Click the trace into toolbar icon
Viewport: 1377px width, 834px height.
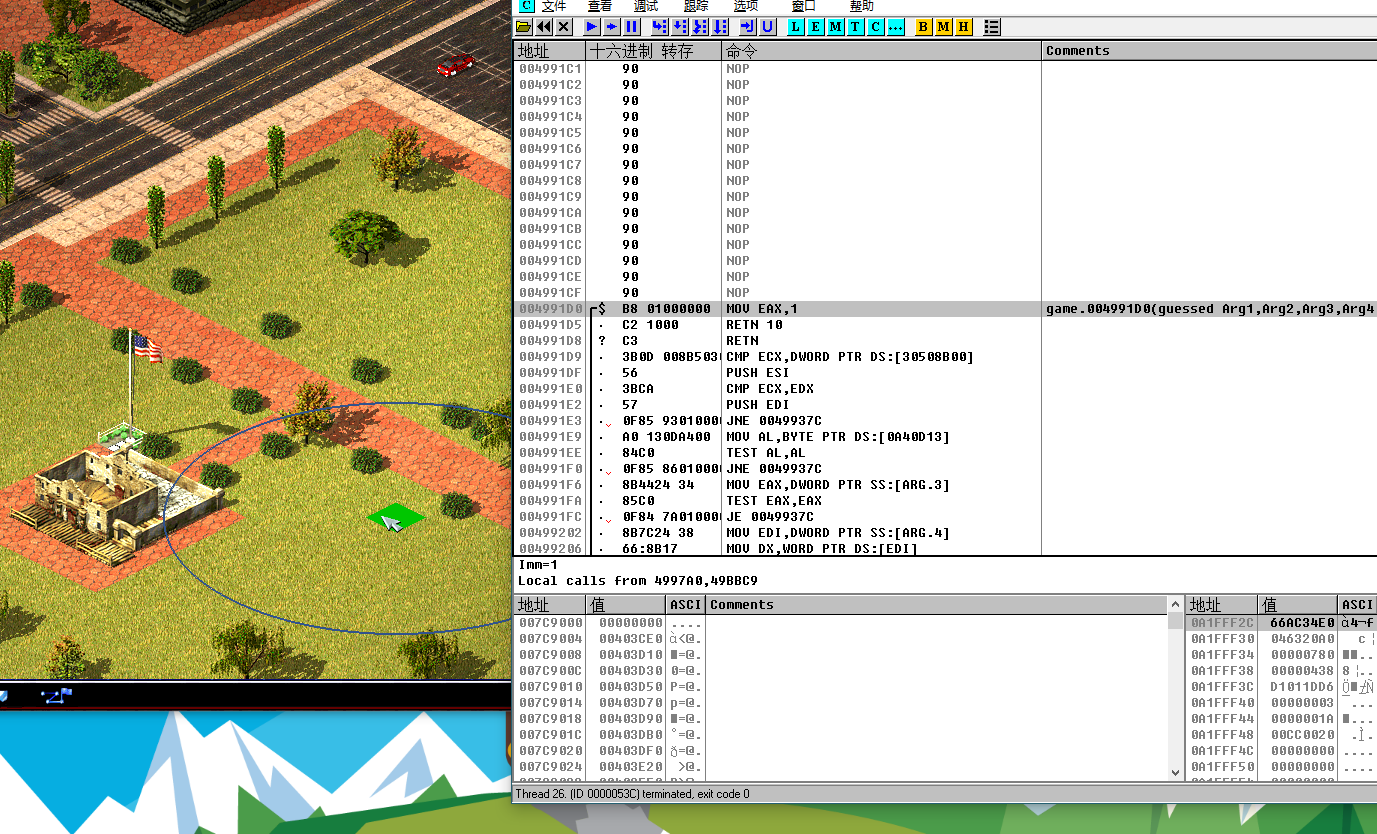[x=700, y=27]
